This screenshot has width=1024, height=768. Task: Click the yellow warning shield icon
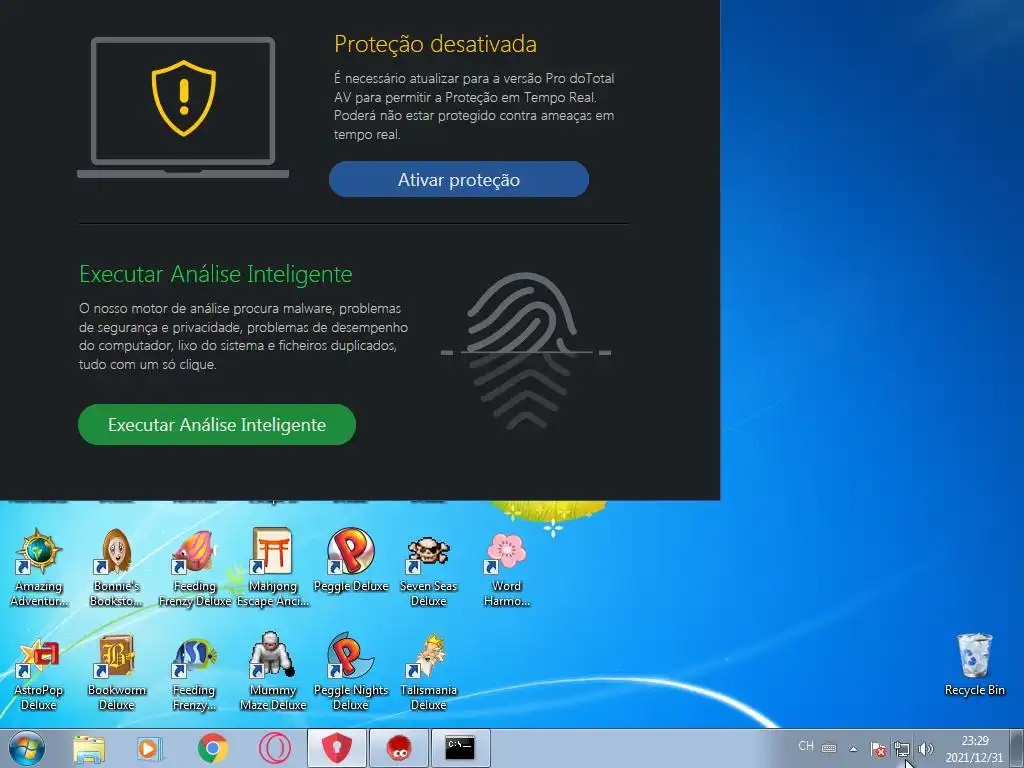(184, 98)
